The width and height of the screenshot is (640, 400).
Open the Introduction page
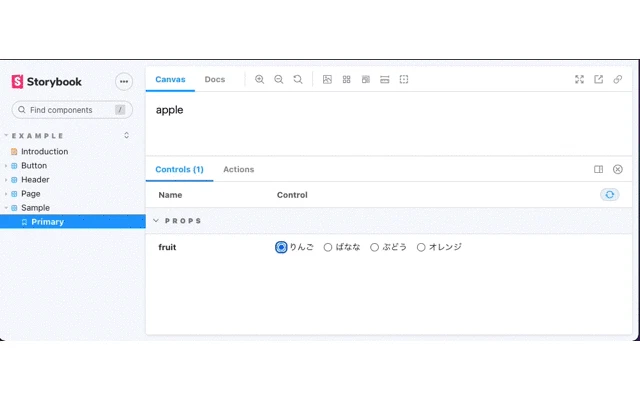click(44, 151)
